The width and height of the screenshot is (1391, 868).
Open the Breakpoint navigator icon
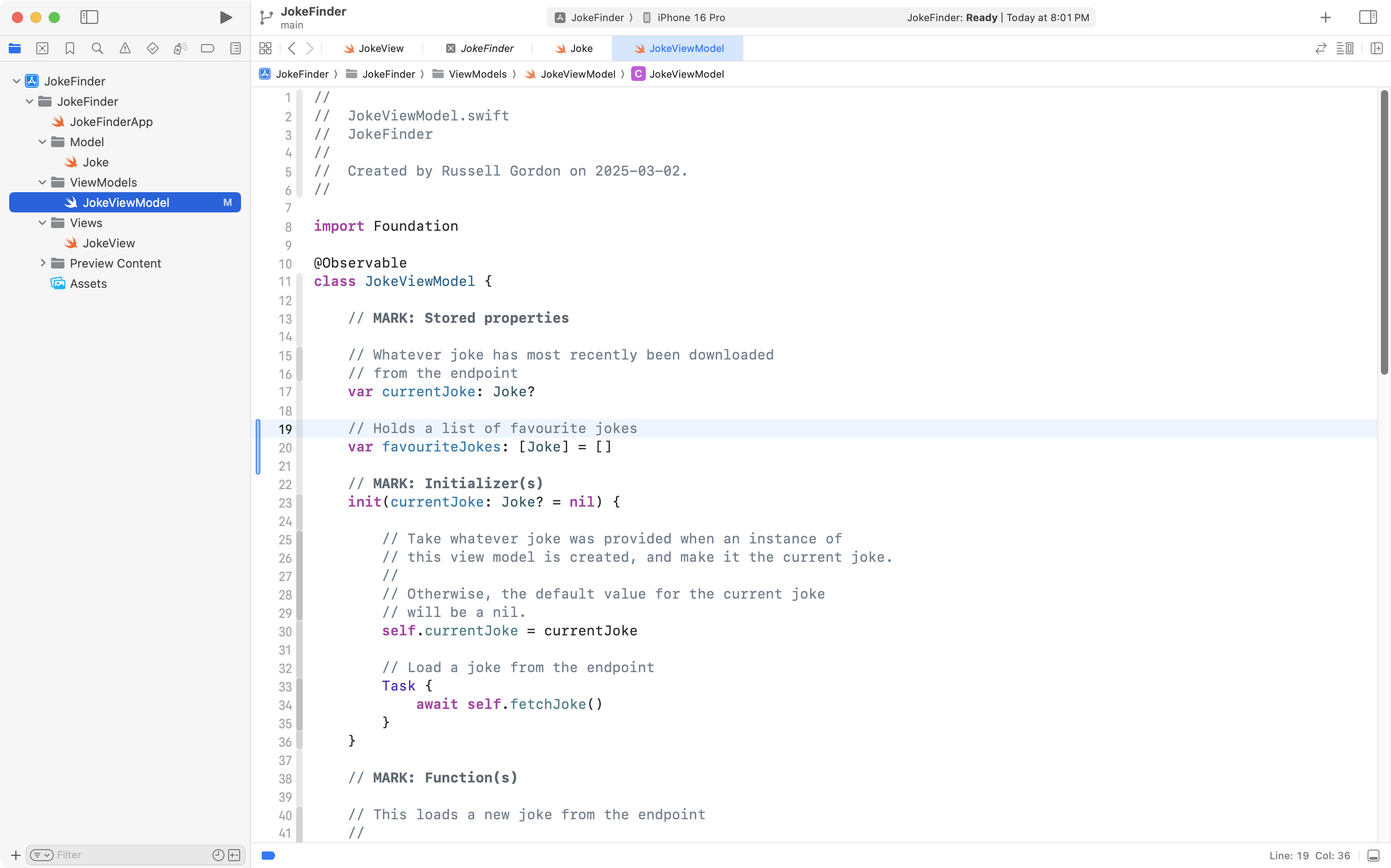point(207,48)
